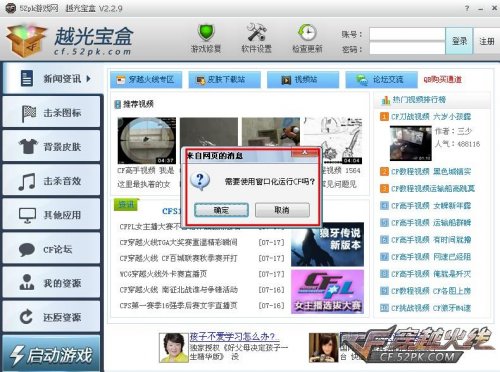Open the 狼牙传说新版本 banner
This screenshot has height=372, width=500.
327,245
